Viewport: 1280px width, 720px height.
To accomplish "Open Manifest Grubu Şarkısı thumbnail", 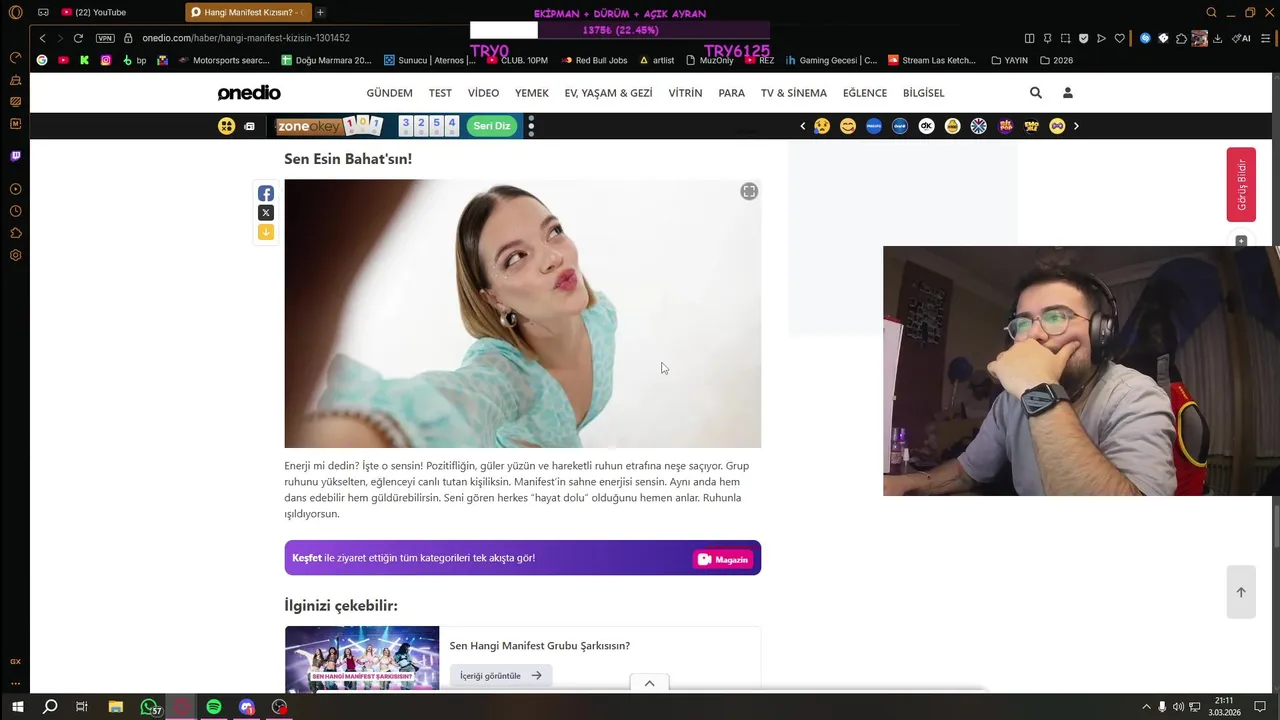I will coord(362,658).
